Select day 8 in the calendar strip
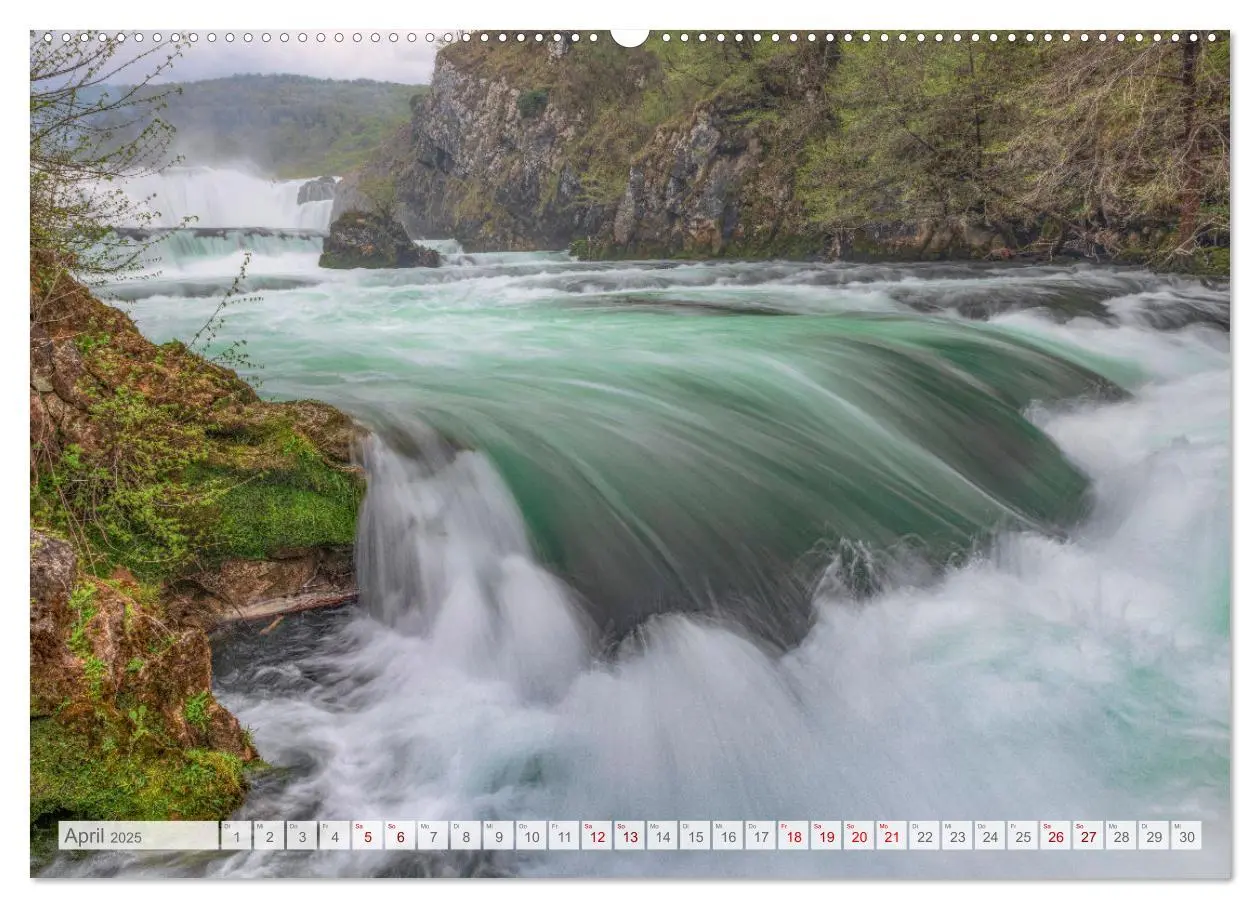 tap(465, 836)
